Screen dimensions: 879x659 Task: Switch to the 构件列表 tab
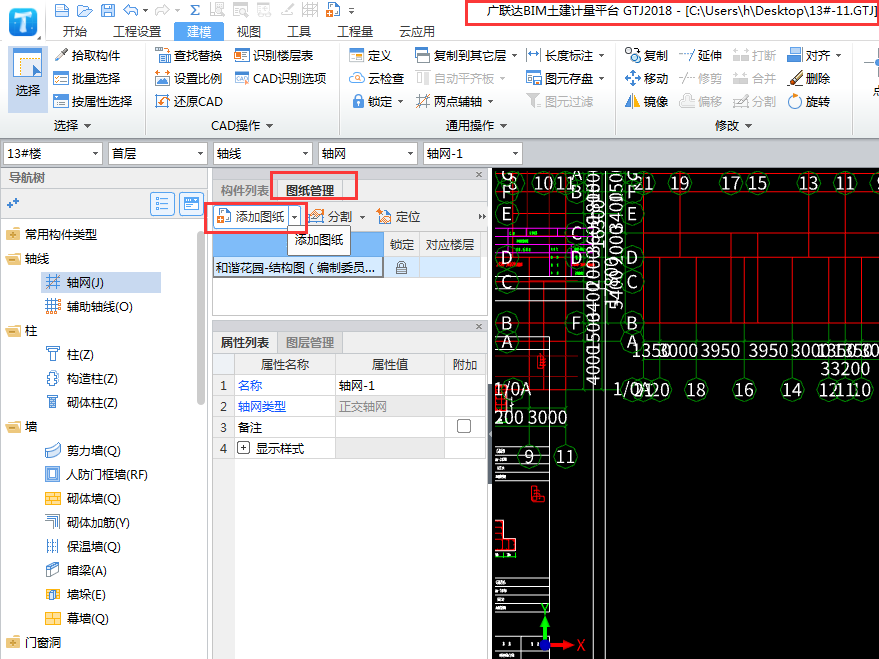click(244, 191)
